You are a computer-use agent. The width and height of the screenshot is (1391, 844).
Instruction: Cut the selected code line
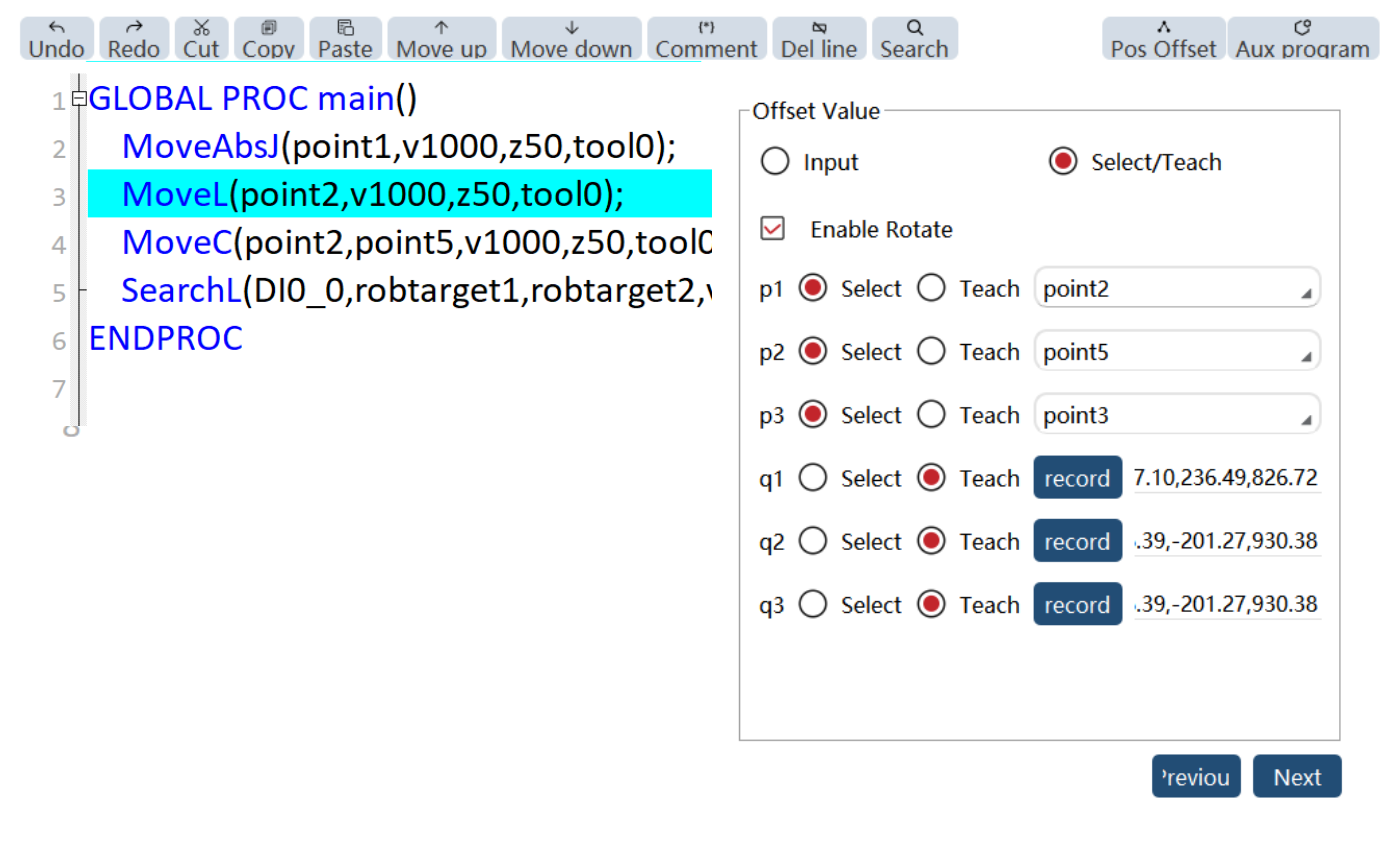click(x=202, y=39)
